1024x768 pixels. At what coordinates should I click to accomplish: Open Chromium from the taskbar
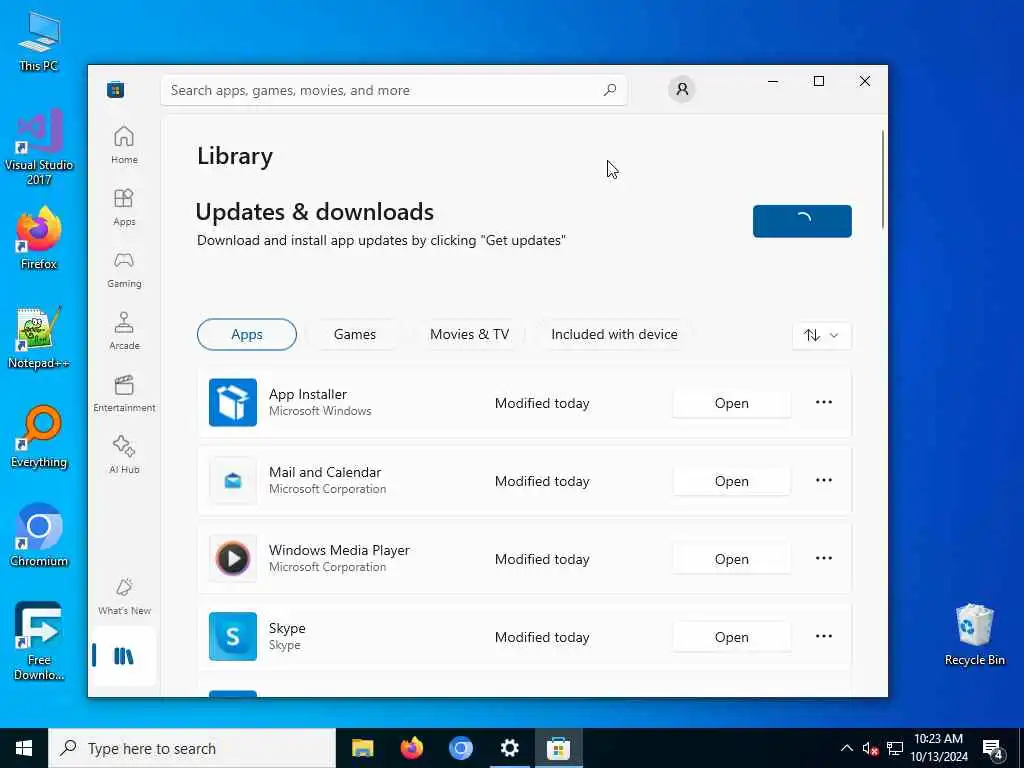pos(460,748)
